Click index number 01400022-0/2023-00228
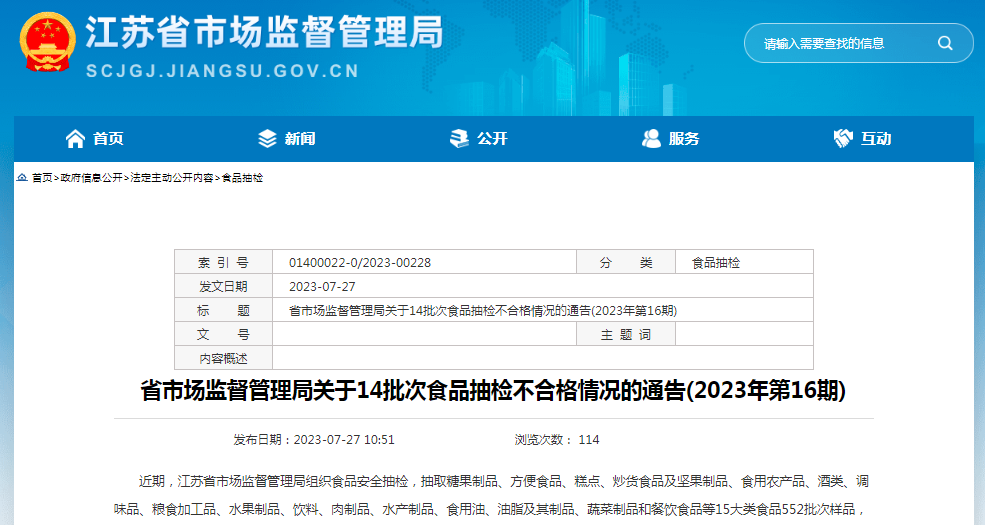The height and width of the screenshot is (525, 985). pos(360,262)
